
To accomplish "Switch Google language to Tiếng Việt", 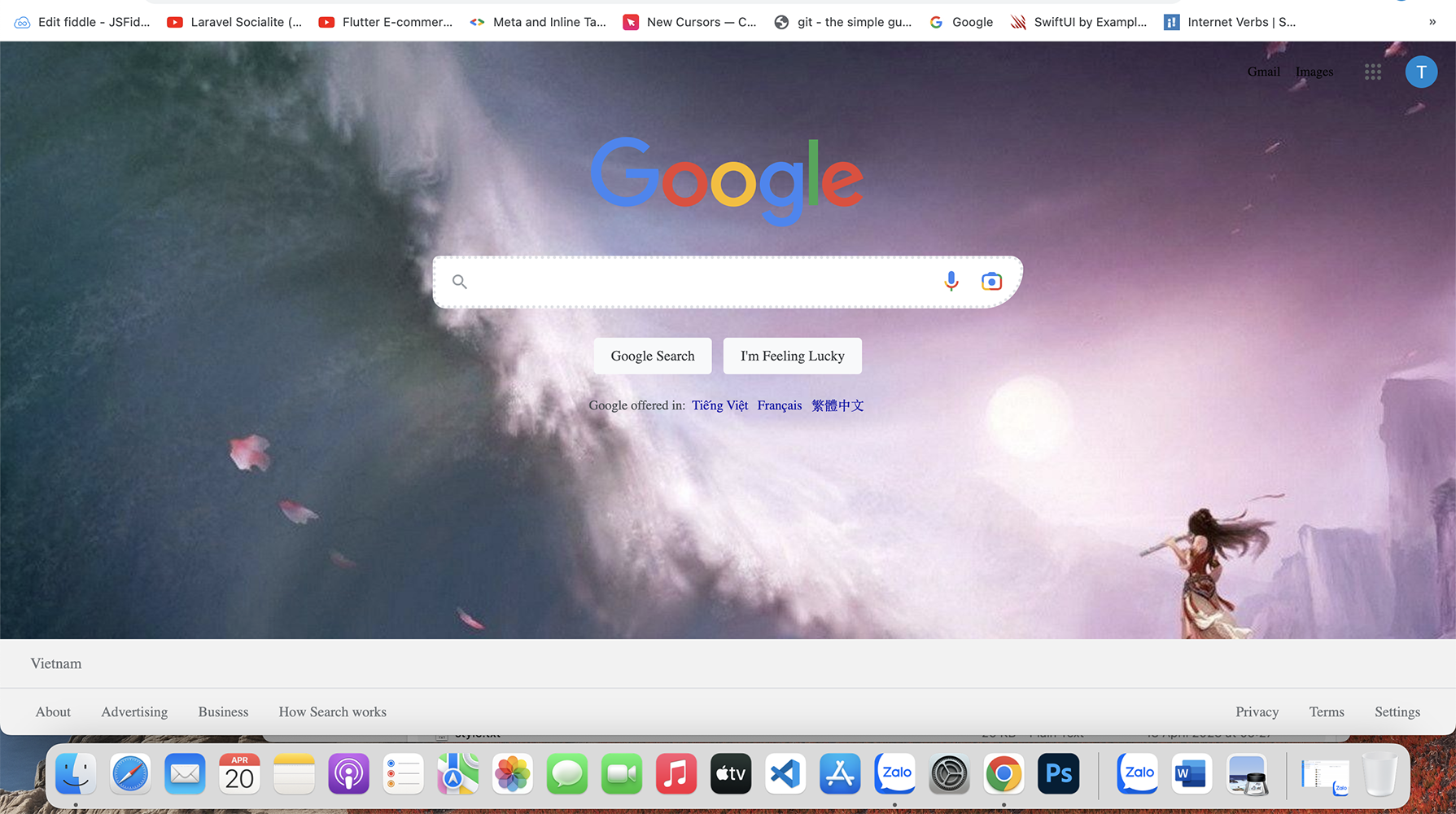I will [719, 405].
